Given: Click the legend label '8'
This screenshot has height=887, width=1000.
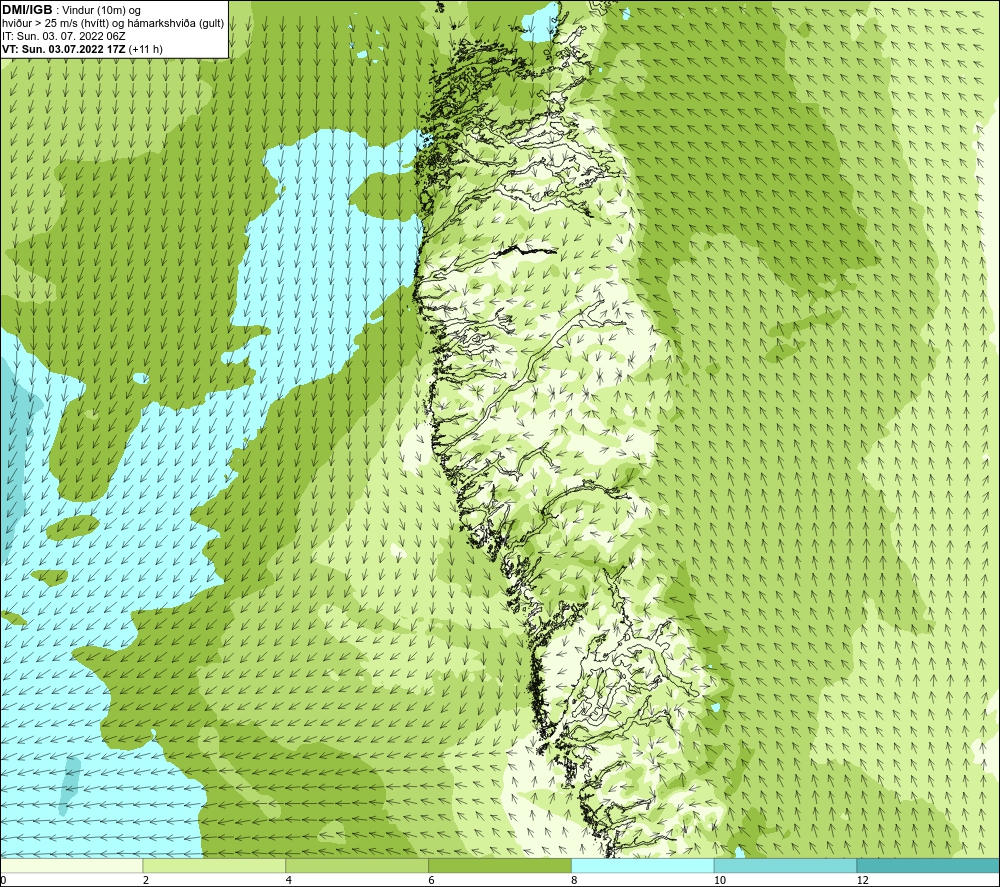Looking at the screenshot, I should [x=575, y=881].
